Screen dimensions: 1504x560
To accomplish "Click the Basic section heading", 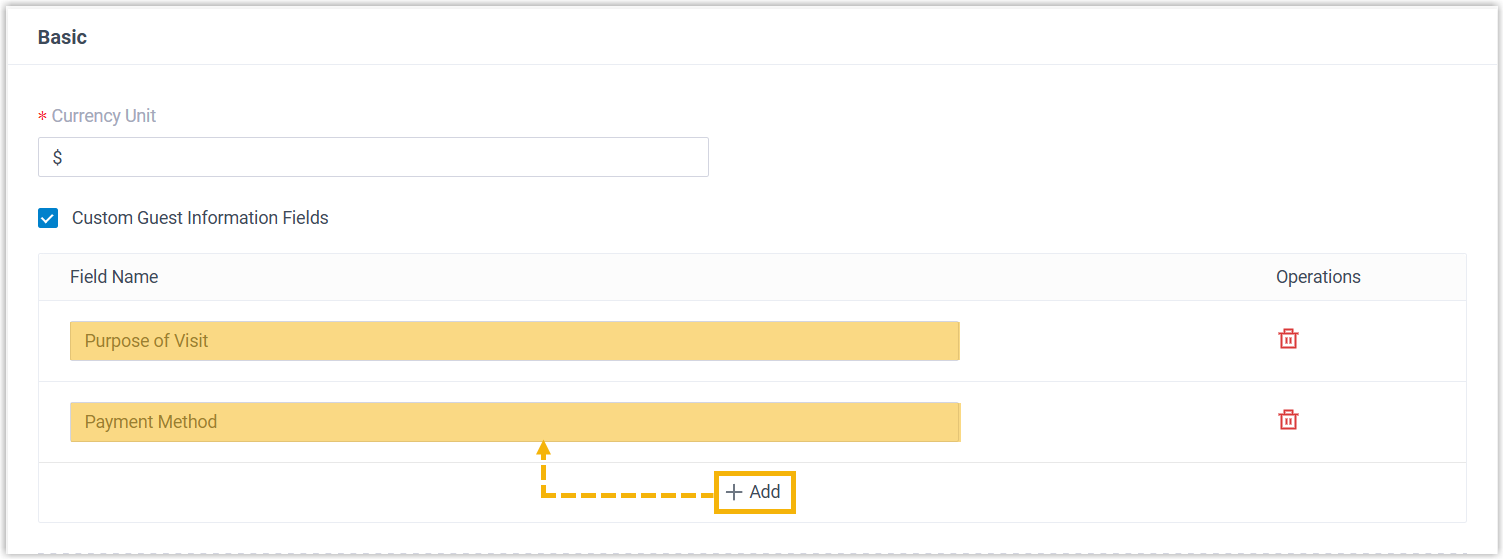I will pos(62,38).
